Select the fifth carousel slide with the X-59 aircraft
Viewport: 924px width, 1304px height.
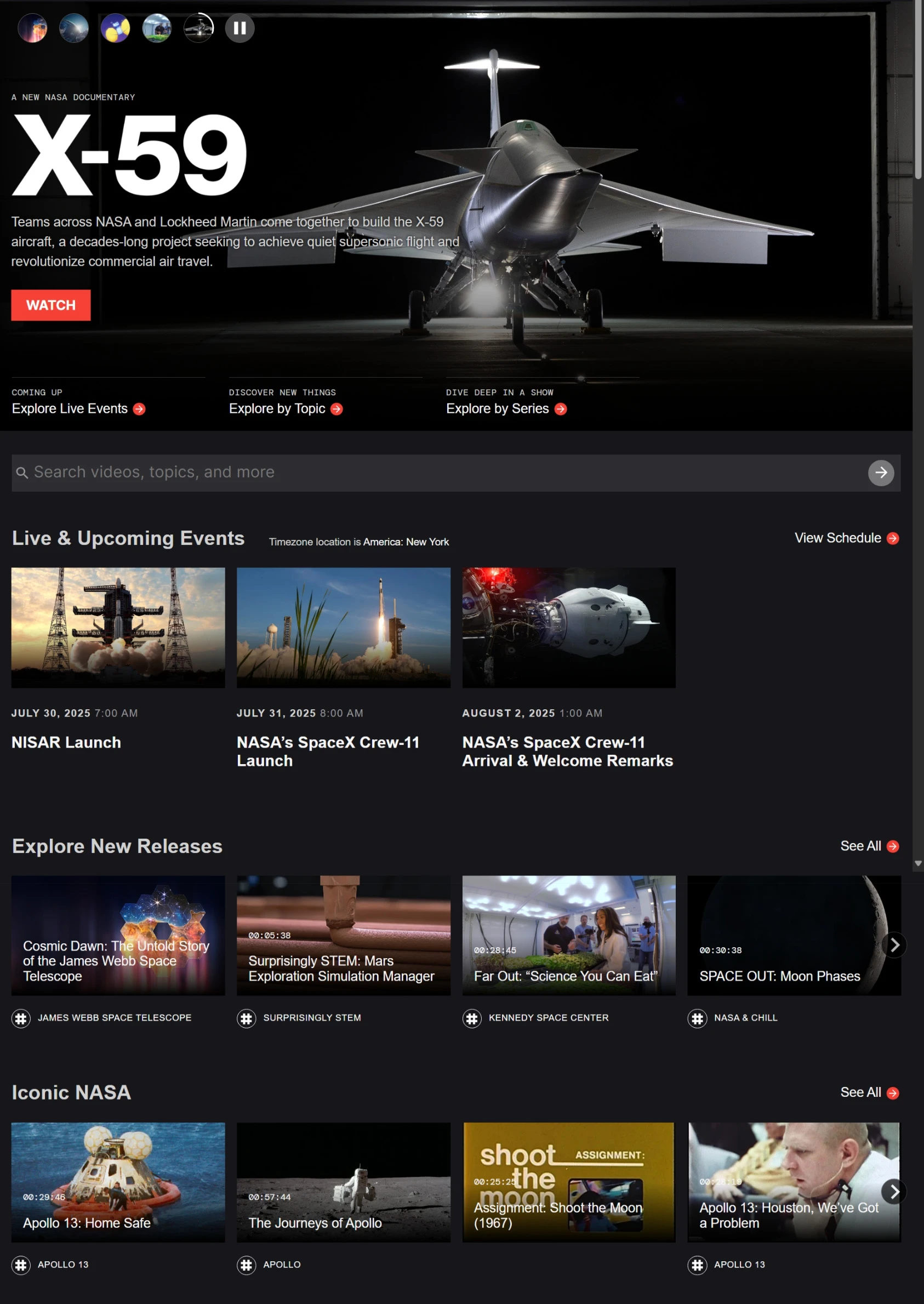198,28
